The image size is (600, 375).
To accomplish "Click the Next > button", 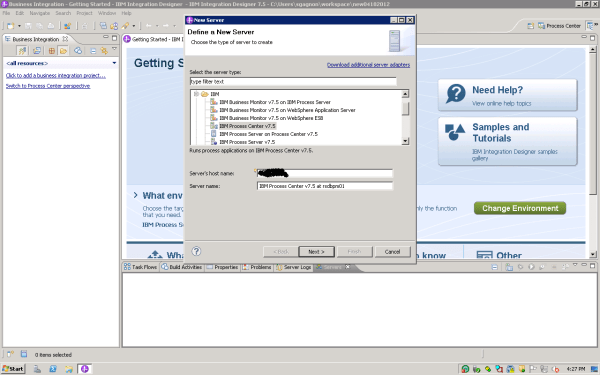I will 316,252.
